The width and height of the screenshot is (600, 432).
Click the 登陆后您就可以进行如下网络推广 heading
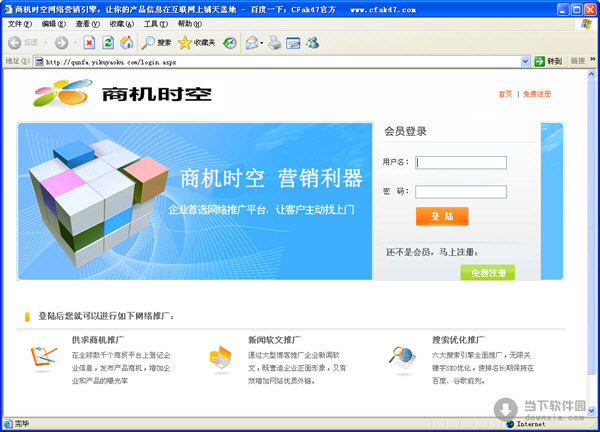[x=106, y=316]
